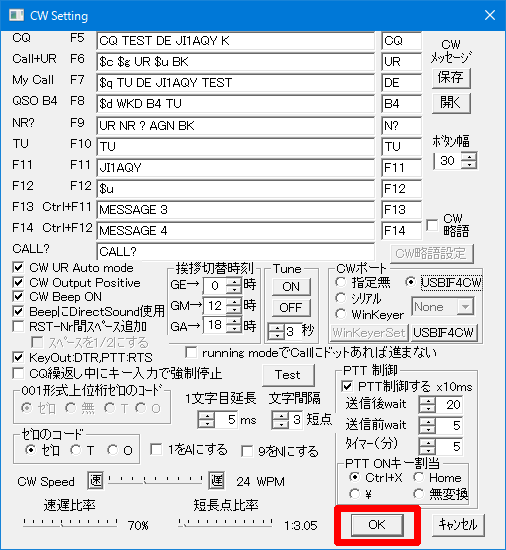Click the F6 Call+UR message field
The height and width of the screenshot is (550, 506).
235,62
